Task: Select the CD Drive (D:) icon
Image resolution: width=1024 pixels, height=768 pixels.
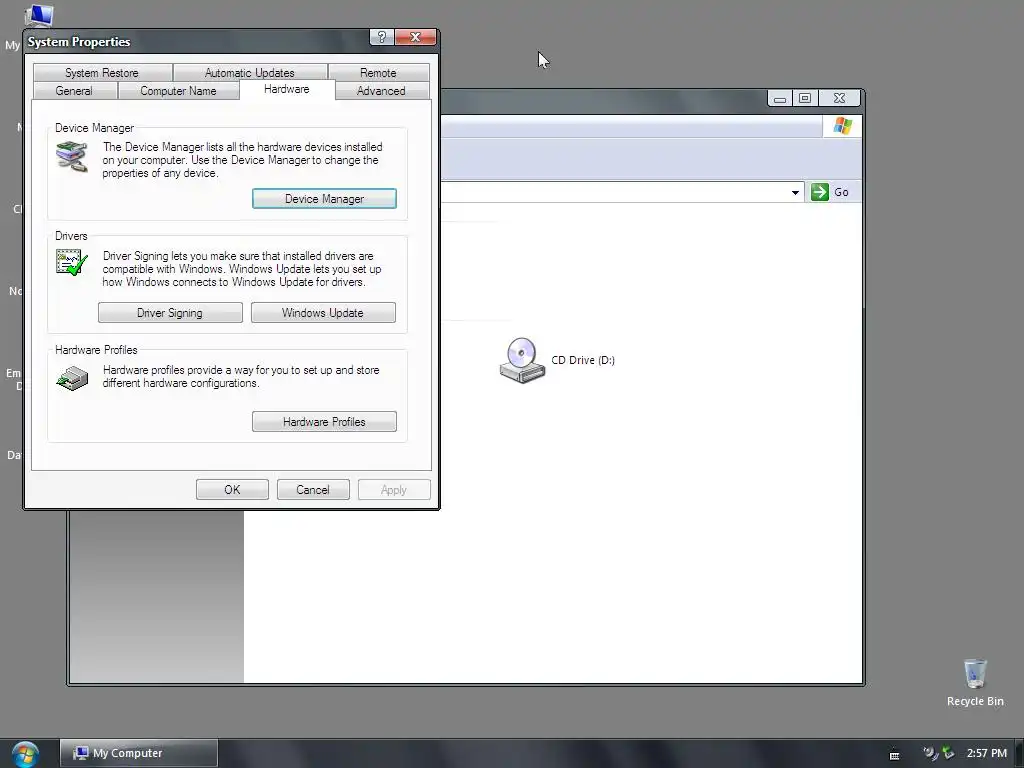Action: pyautogui.click(x=522, y=360)
